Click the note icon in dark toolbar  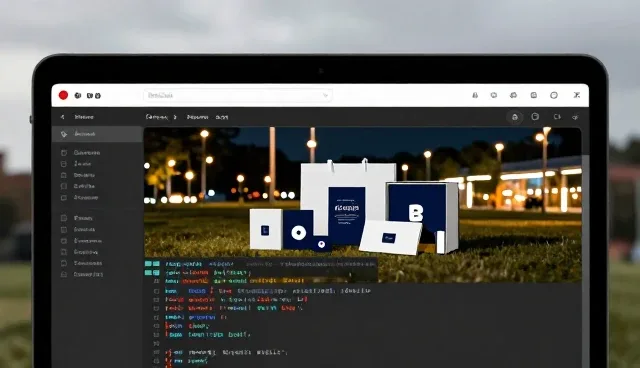(535, 117)
